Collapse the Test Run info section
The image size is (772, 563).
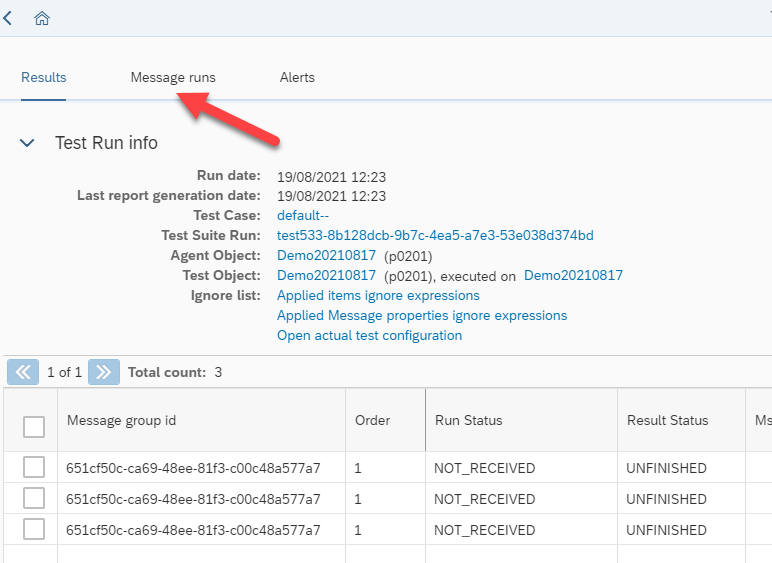[27, 143]
